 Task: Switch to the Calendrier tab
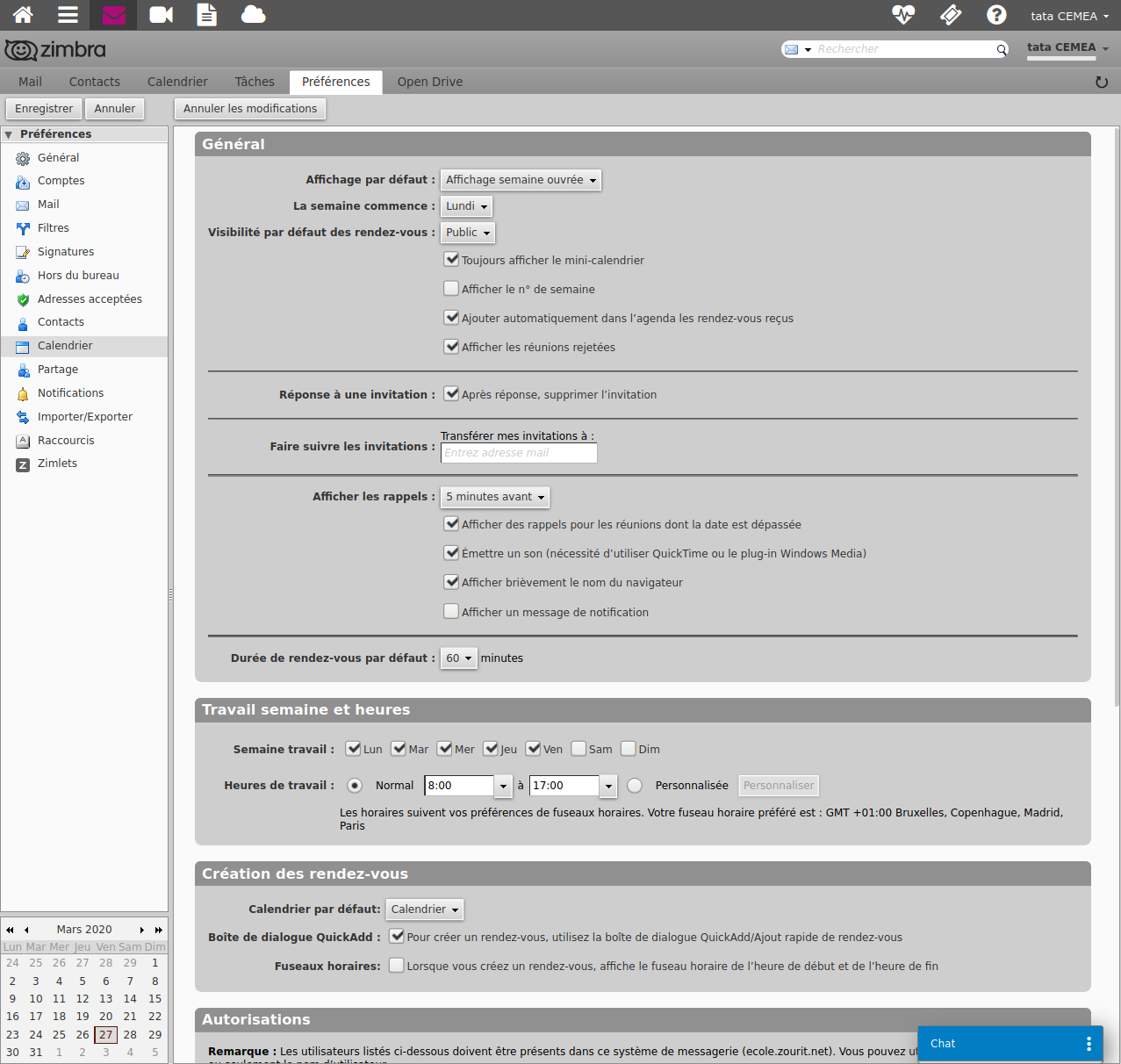(x=177, y=82)
